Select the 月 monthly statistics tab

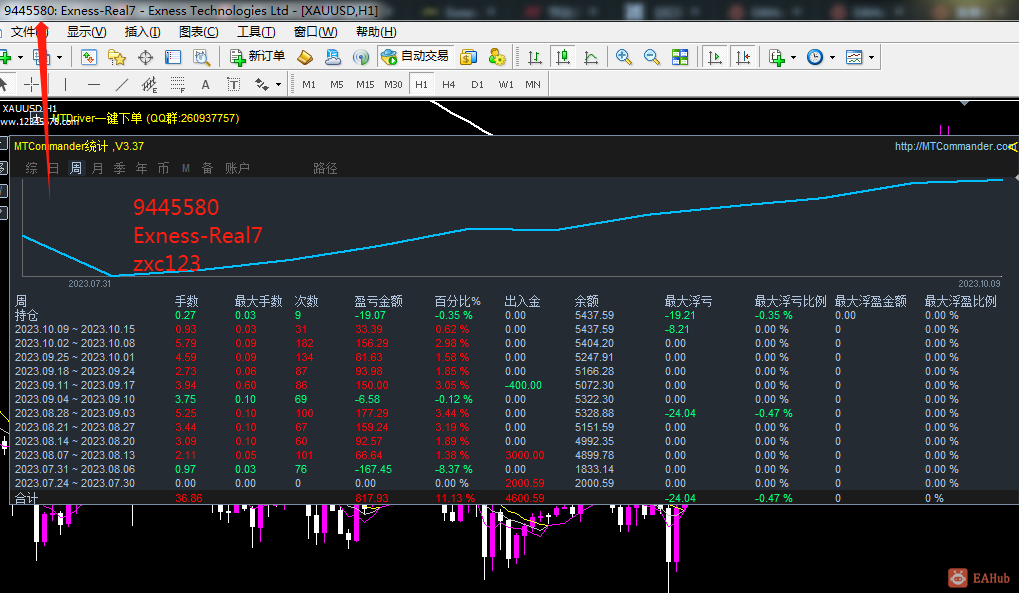tap(97, 168)
